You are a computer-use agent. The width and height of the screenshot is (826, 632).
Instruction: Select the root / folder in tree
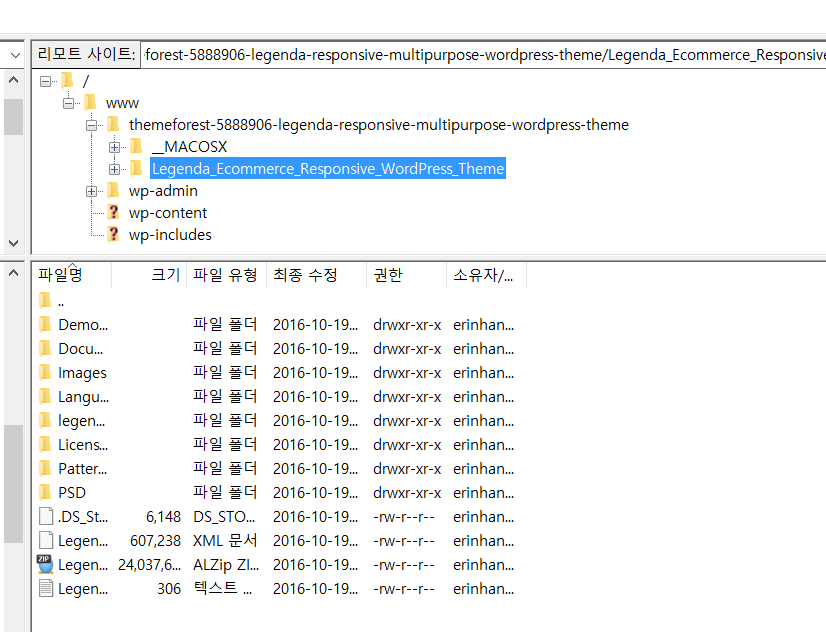[86, 81]
